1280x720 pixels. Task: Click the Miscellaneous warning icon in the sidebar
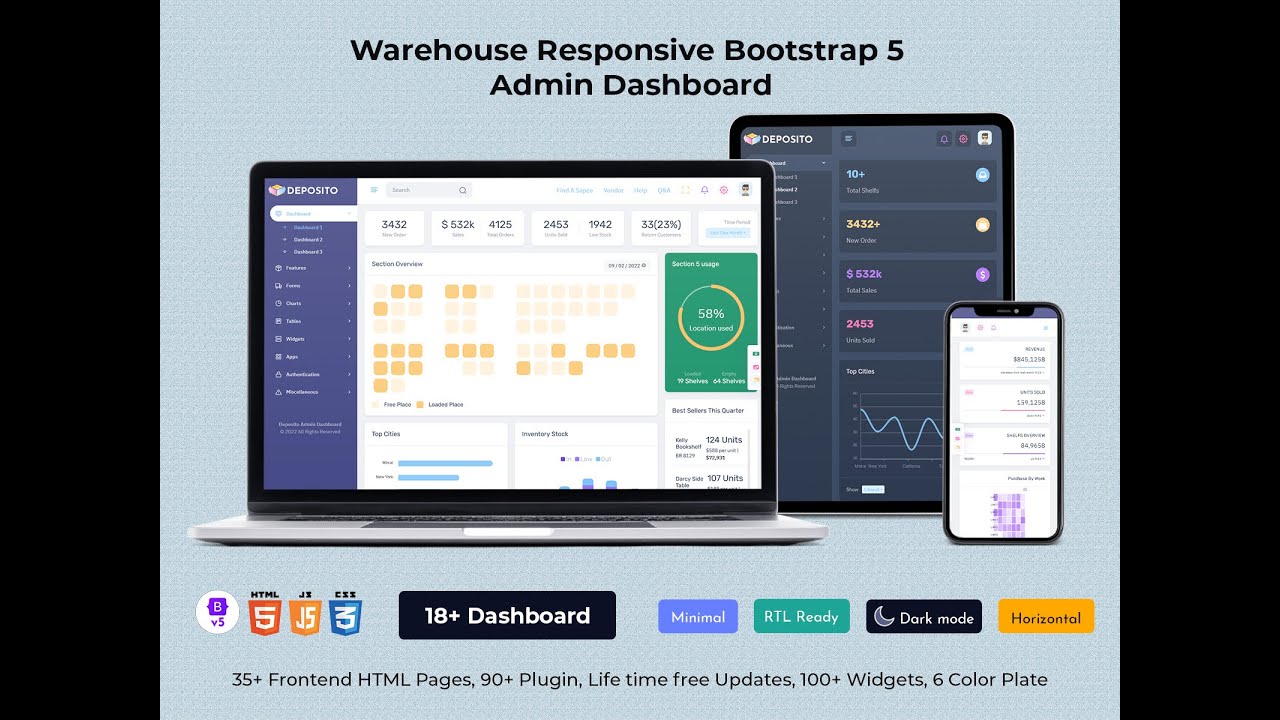(x=278, y=392)
